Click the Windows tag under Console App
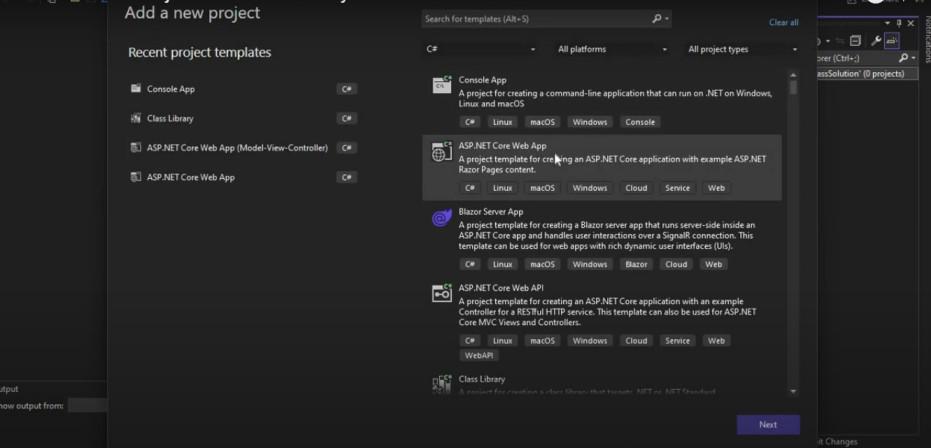Screen dimensions: 931x448 click(590, 122)
